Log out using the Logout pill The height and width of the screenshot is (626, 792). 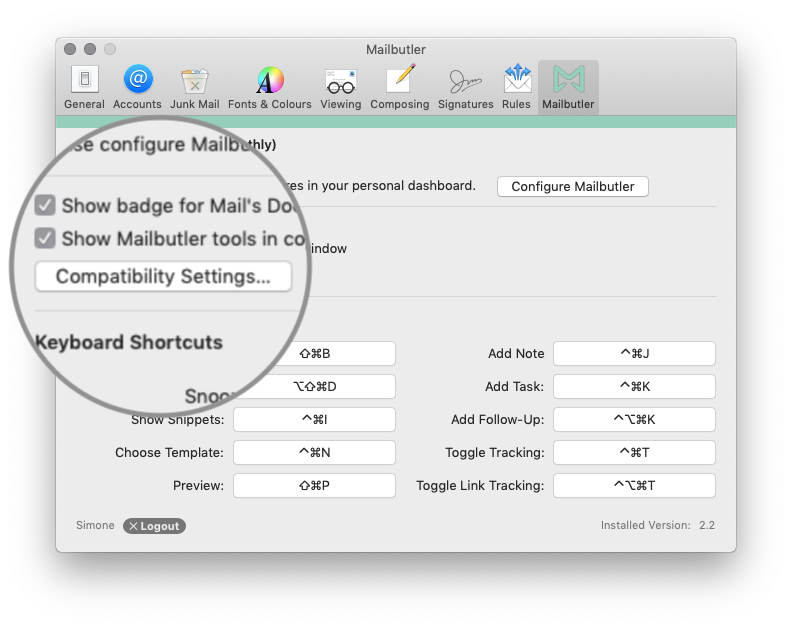coord(154,526)
